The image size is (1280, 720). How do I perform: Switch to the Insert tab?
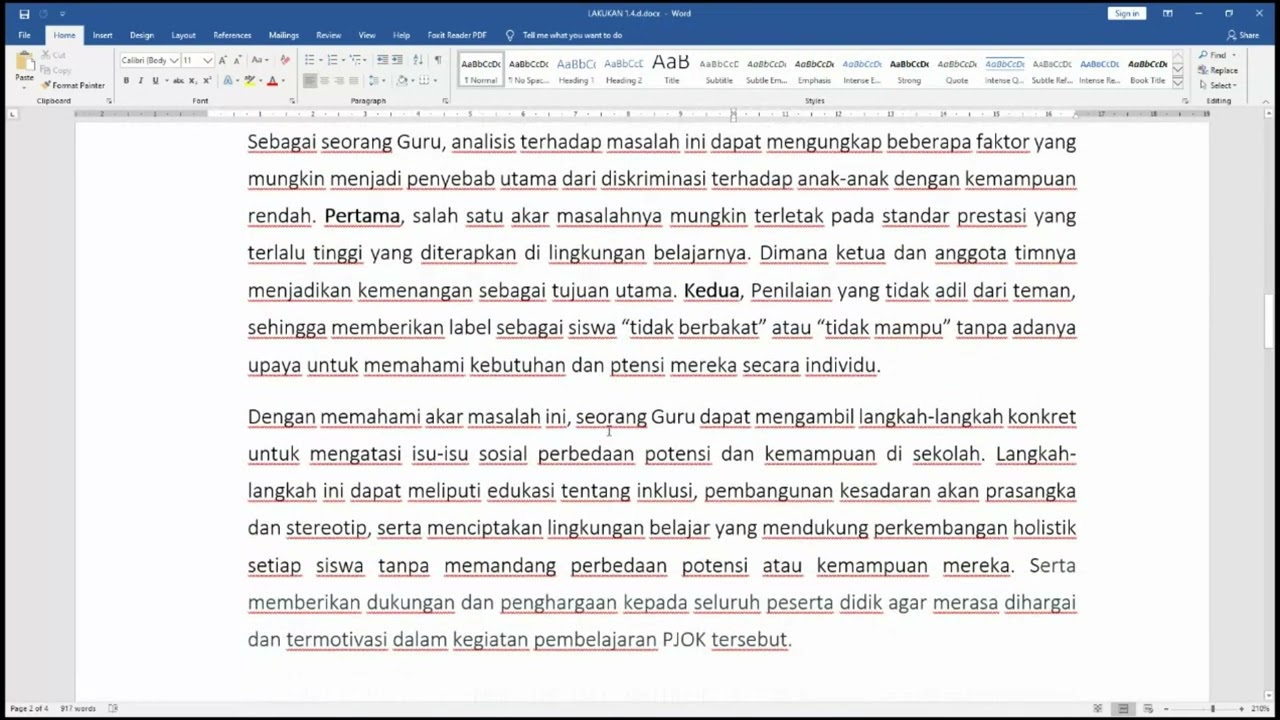tap(102, 35)
